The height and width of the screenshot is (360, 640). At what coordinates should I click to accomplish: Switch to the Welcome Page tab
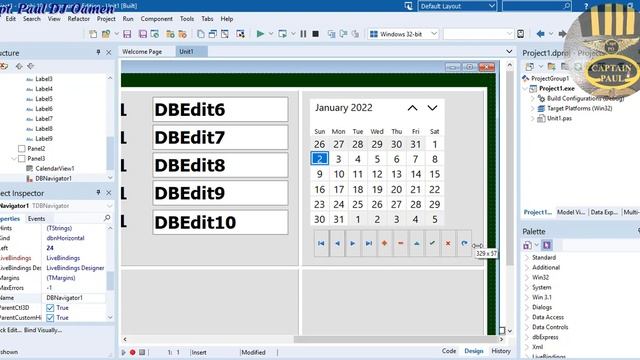[x=142, y=52]
